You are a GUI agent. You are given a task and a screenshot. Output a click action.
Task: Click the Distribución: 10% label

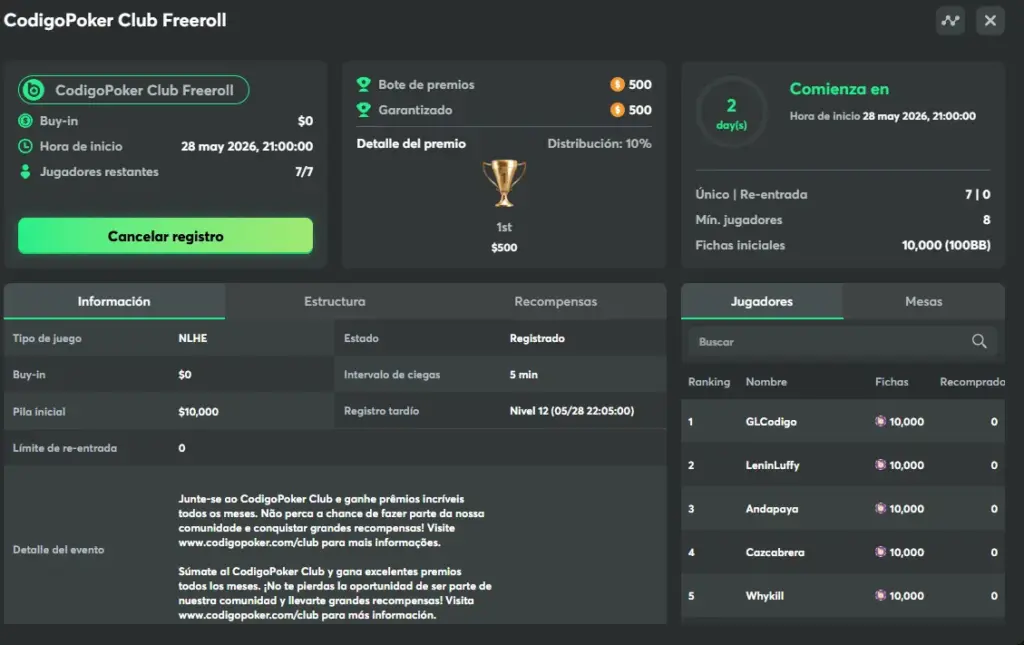click(x=599, y=144)
